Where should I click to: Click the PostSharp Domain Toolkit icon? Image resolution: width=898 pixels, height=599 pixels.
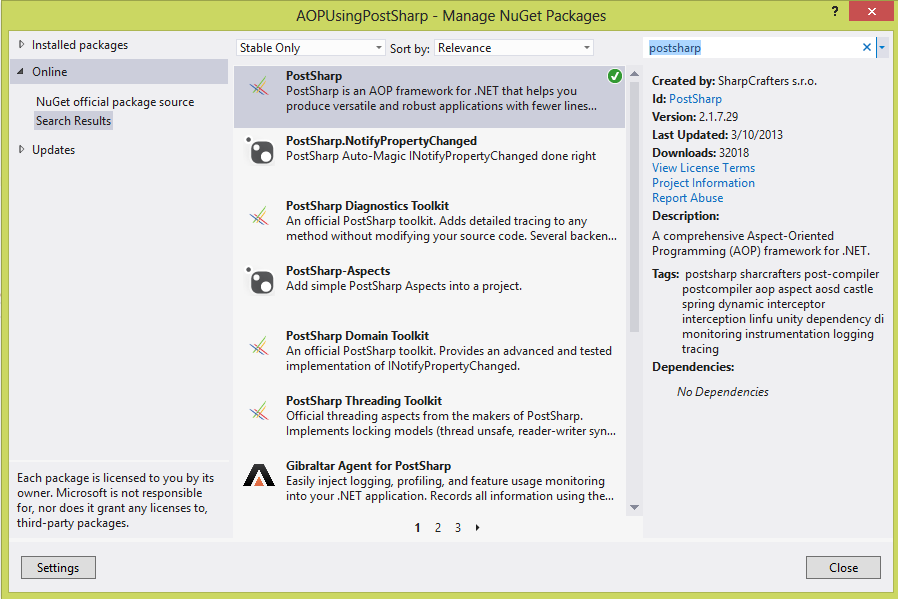click(x=259, y=346)
